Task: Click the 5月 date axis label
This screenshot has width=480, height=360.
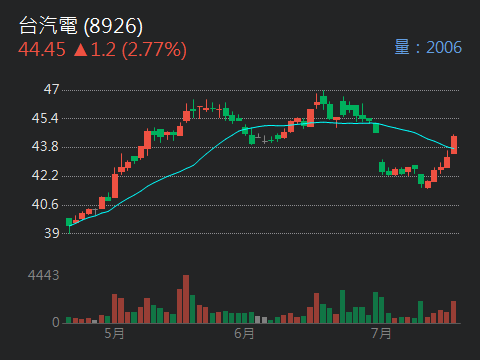Action: click(x=114, y=333)
